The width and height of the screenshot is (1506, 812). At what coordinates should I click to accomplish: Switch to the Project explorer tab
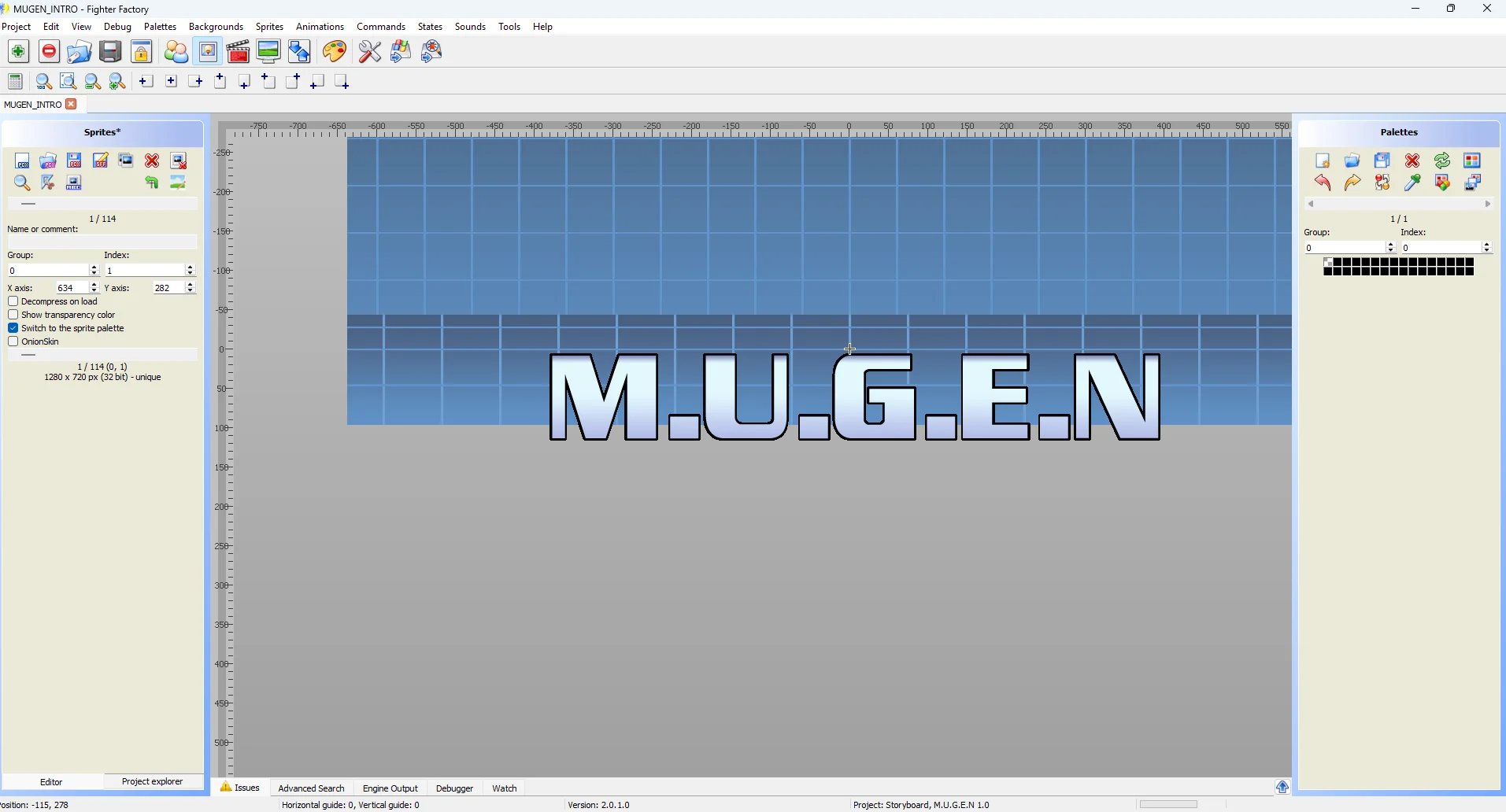point(153,782)
